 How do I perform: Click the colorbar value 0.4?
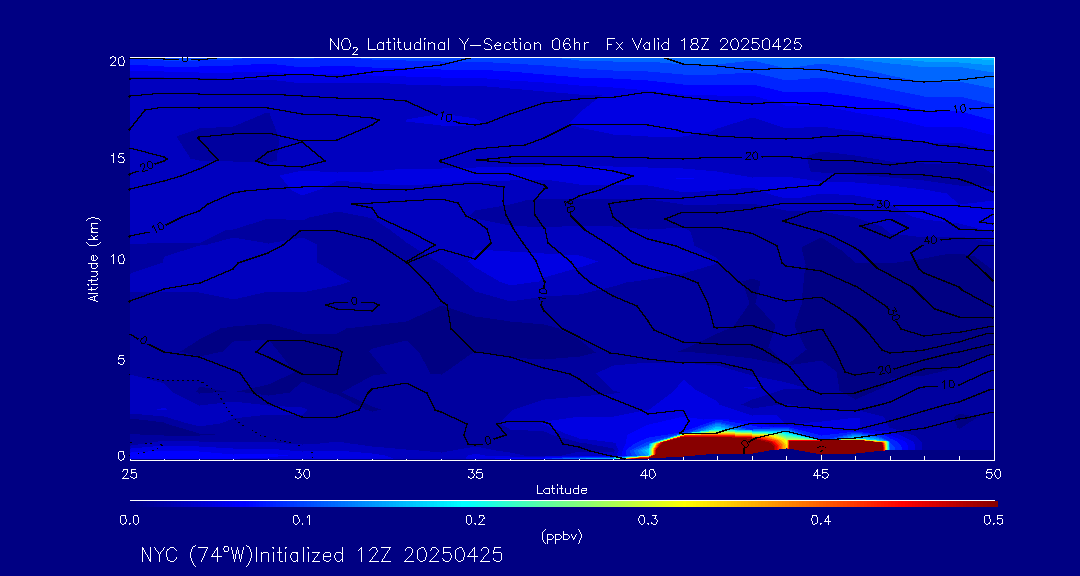coord(821,521)
